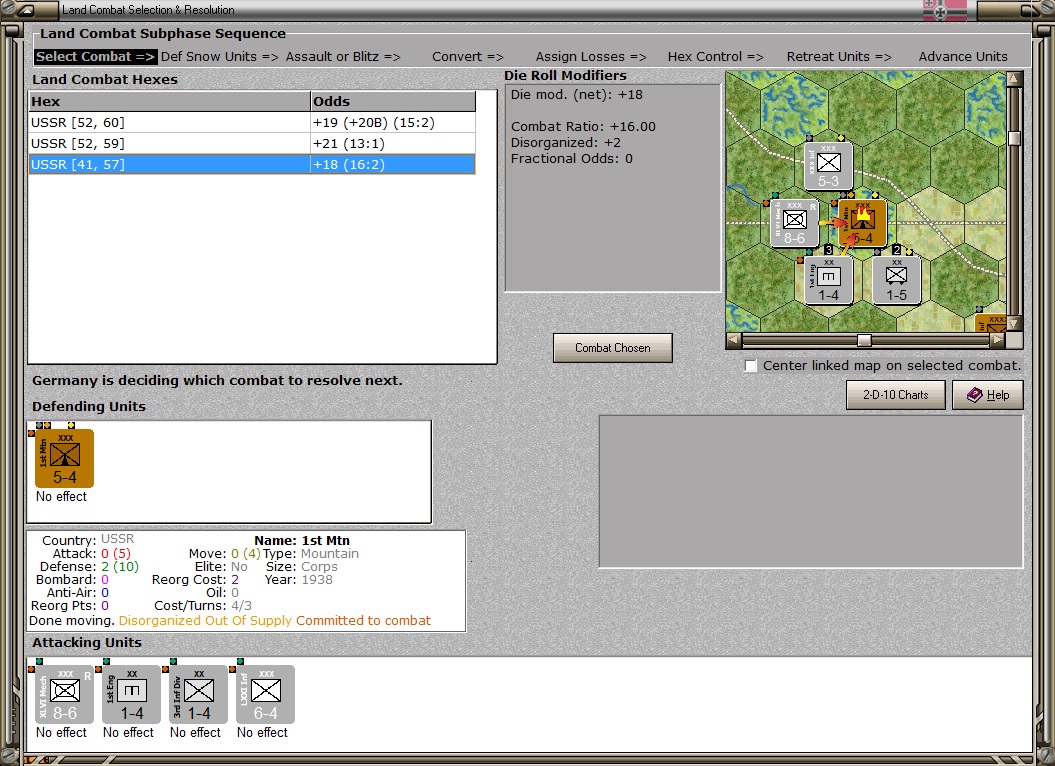
Task: Click the Odds column header
Action: point(393,102)
